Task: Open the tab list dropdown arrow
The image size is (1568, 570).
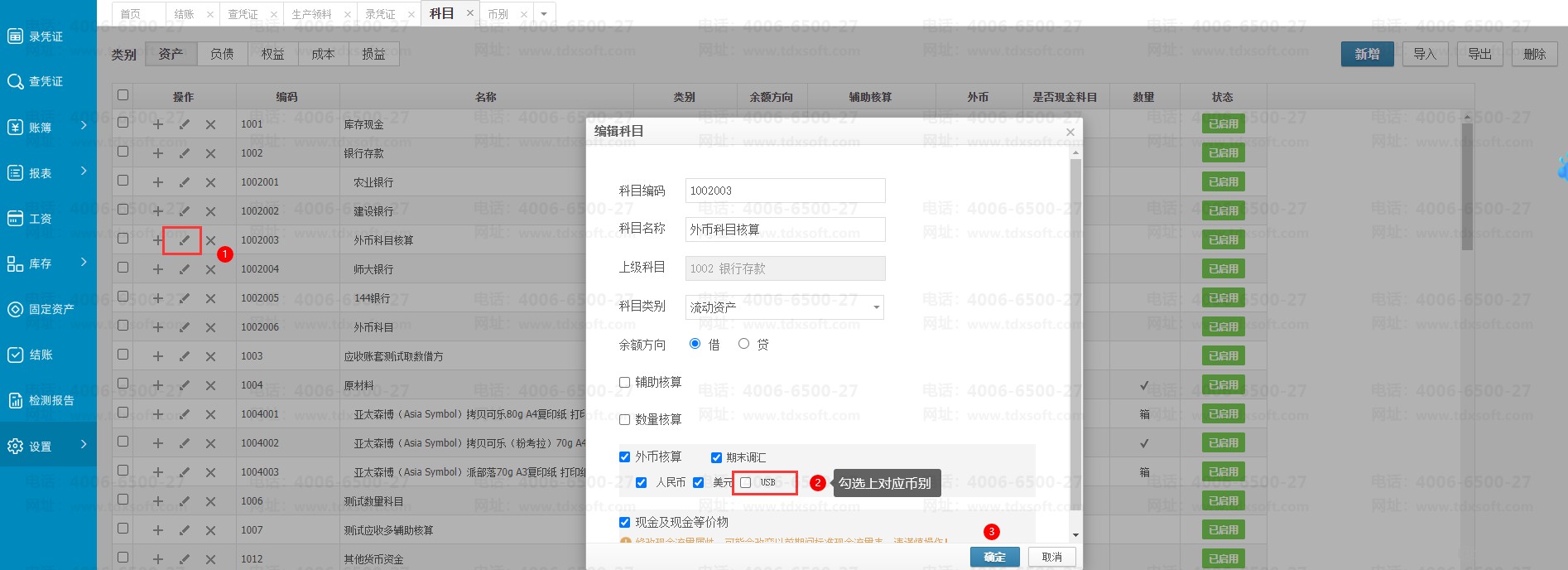Action: coord(544,14)
